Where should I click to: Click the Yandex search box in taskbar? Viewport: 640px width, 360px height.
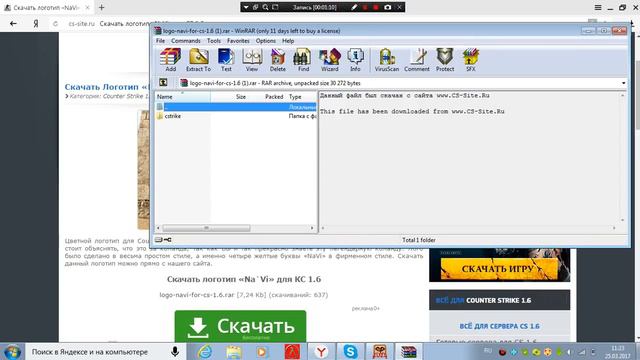click(x=98, y=352)
